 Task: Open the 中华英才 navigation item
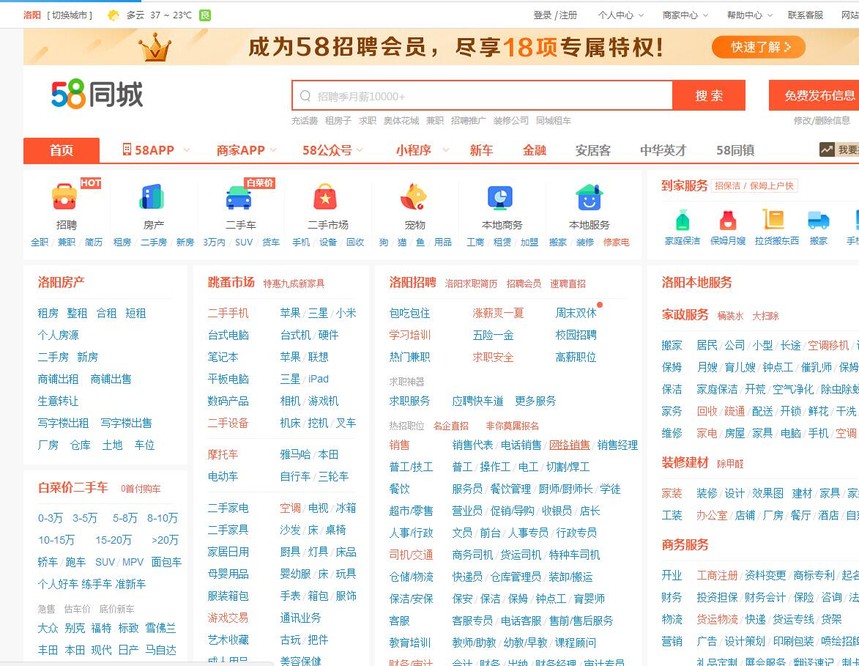(x=663, y=150)
